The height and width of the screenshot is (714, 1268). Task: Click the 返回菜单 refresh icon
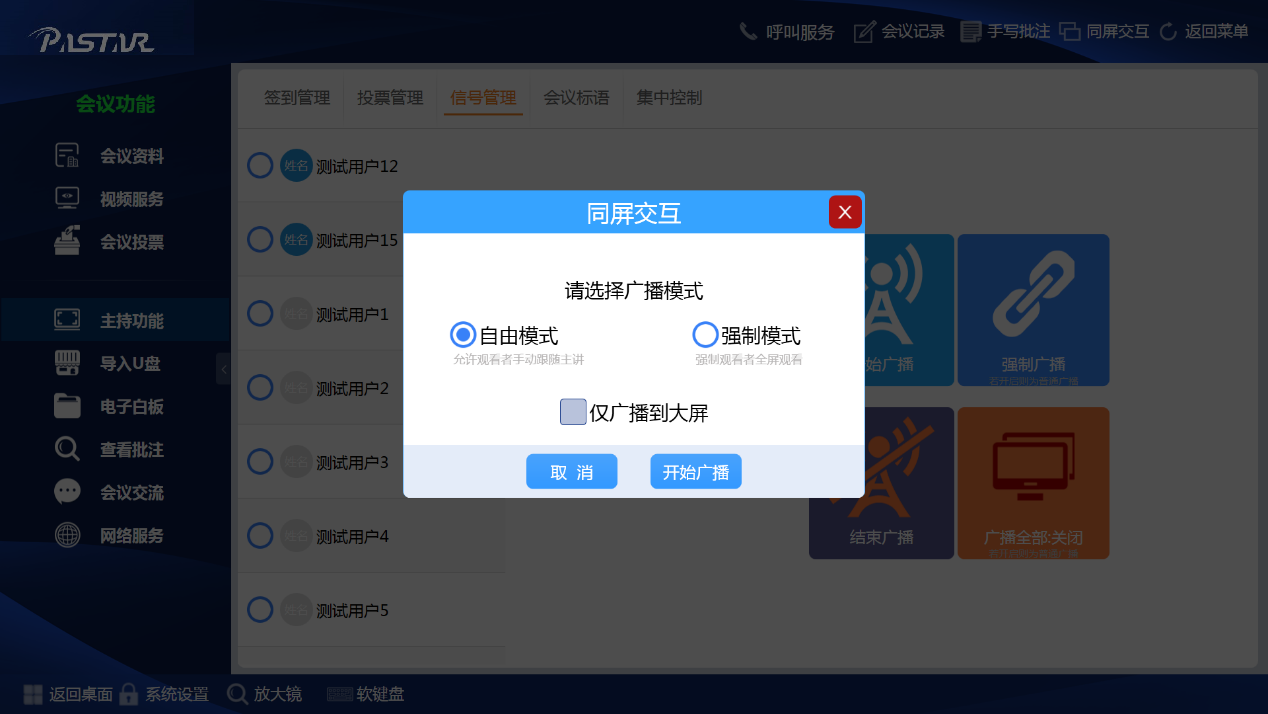pos(1168,32)
